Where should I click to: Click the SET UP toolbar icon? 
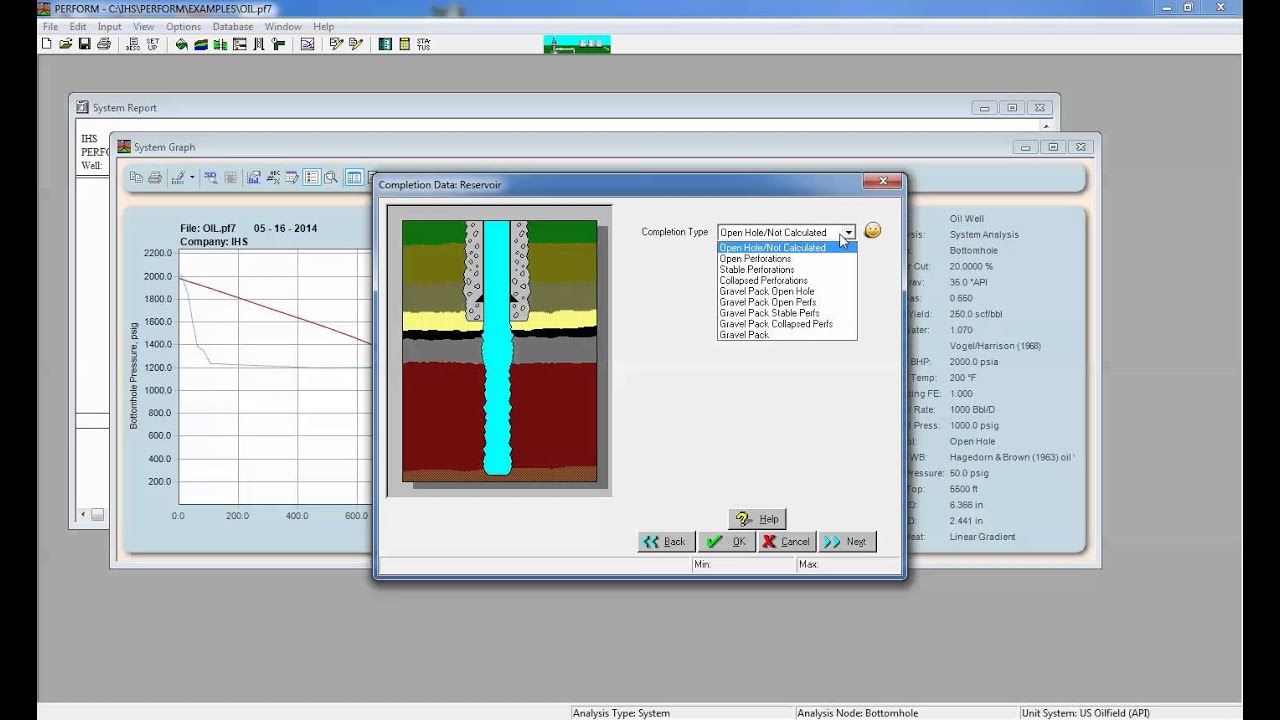pyautogui.click(x=153, y=44)
